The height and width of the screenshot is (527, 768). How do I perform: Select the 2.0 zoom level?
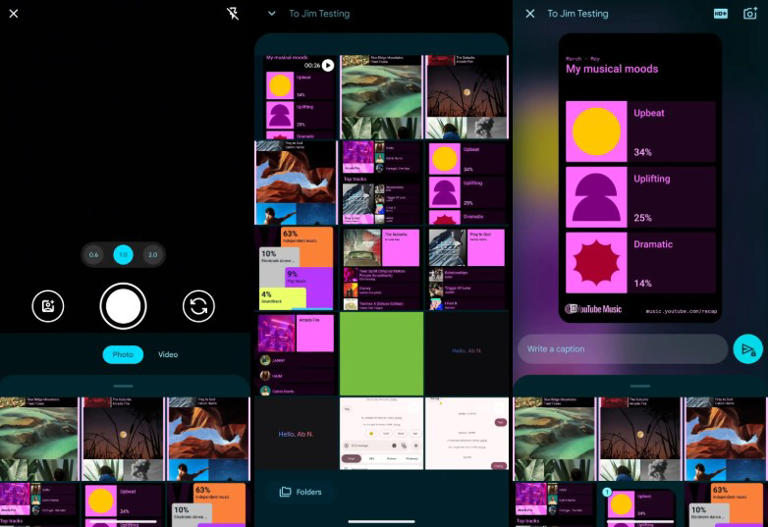152,255
